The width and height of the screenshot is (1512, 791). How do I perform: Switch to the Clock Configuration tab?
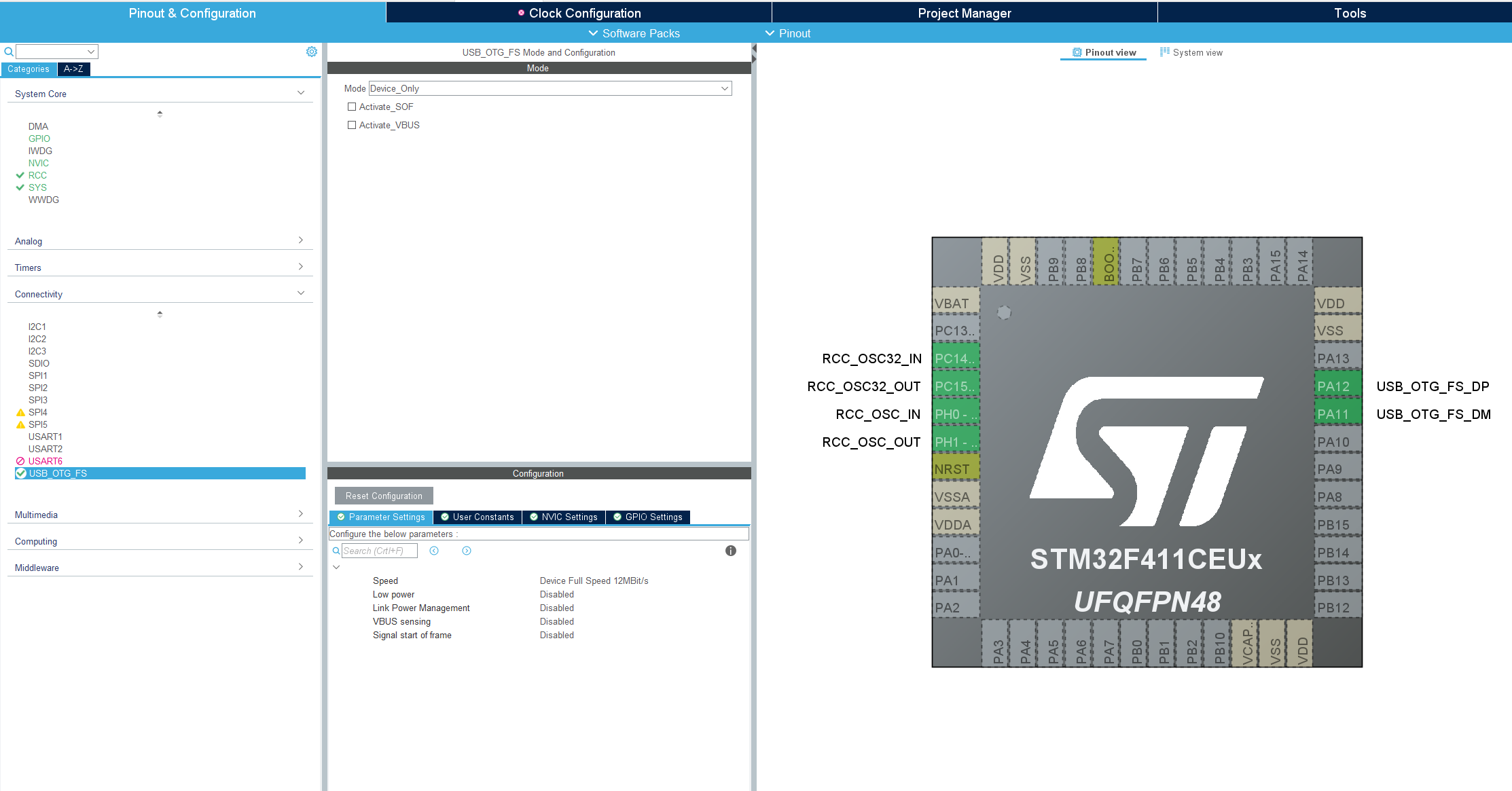point(579,13)
